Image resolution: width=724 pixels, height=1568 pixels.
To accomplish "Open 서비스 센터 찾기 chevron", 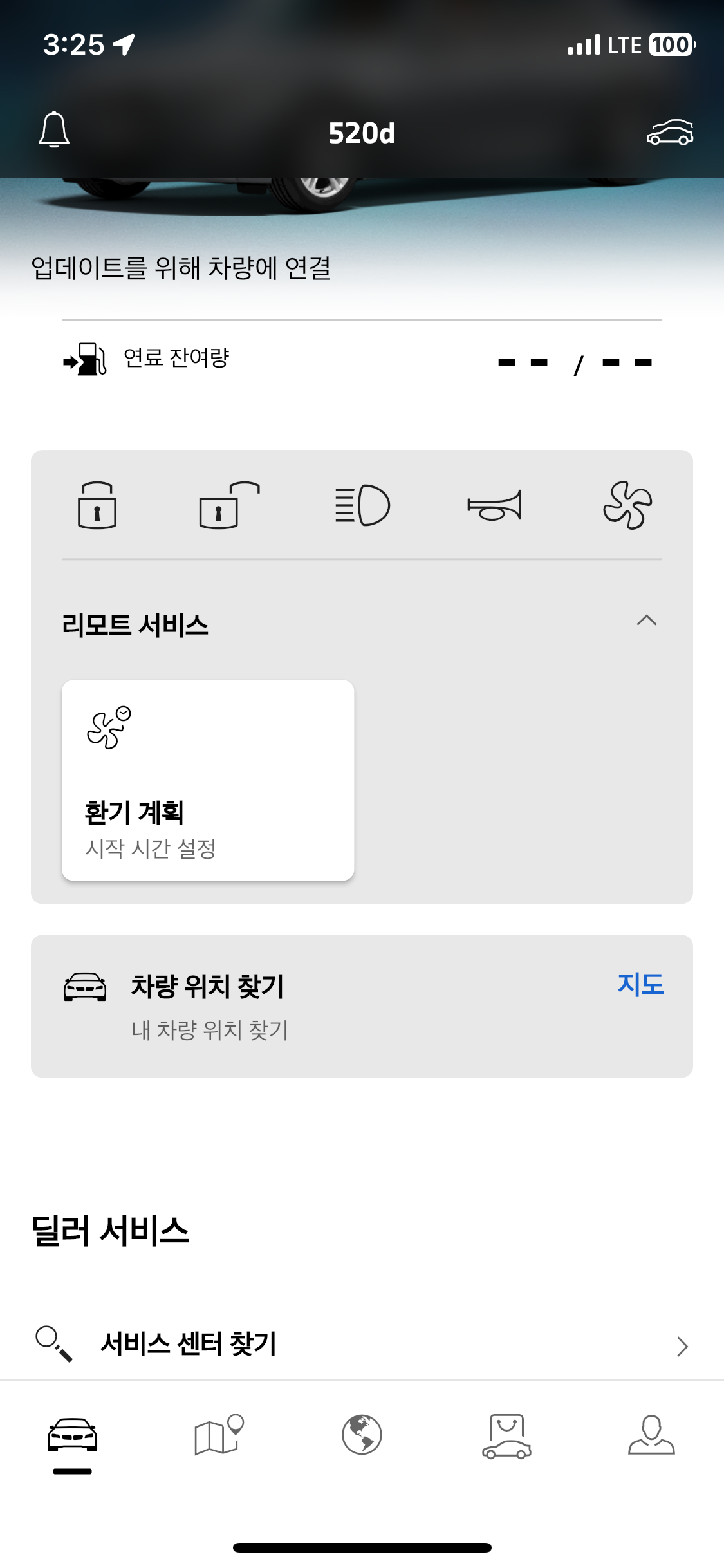I will click(682, 1346).
